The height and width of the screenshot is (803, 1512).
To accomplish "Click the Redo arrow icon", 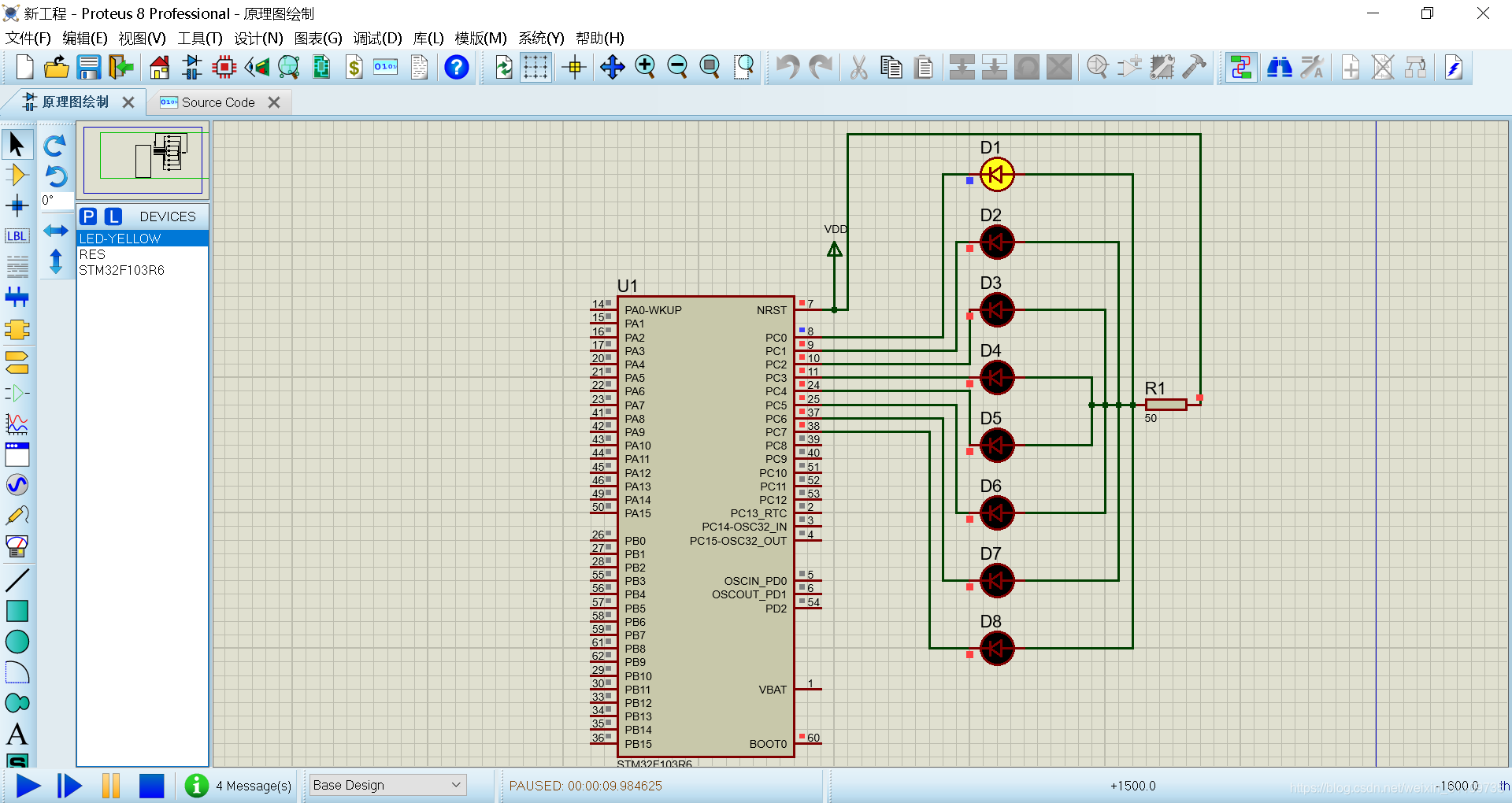I will pos(821,68).
